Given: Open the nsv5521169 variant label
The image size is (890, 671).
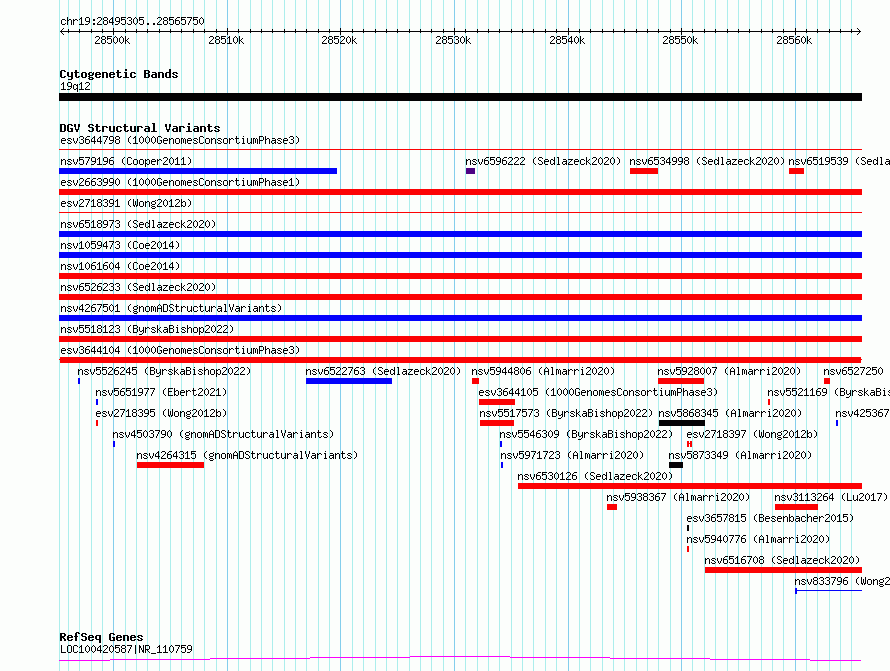Looking at the screenshot, I should (x=828, y=392).
